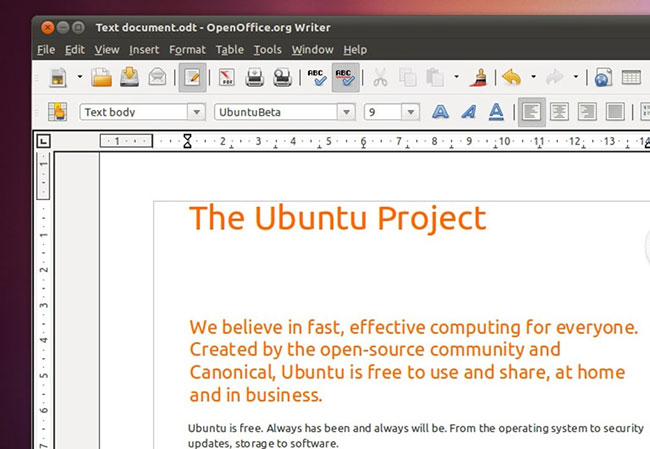Click the Insert Table icon
Image resolution: width=650 pixels, height=449 pixels.
[x=631, y=78]
